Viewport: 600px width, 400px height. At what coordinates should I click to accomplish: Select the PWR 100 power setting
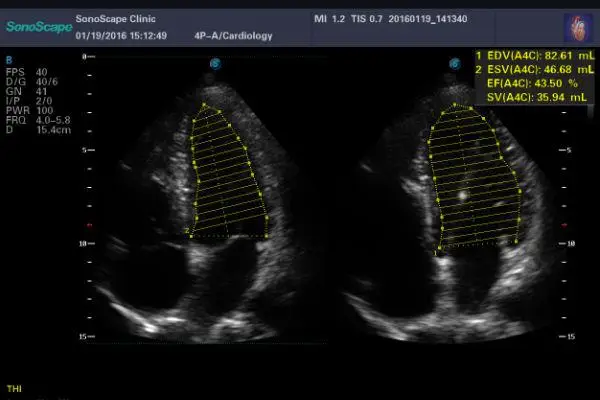point(26,111)
